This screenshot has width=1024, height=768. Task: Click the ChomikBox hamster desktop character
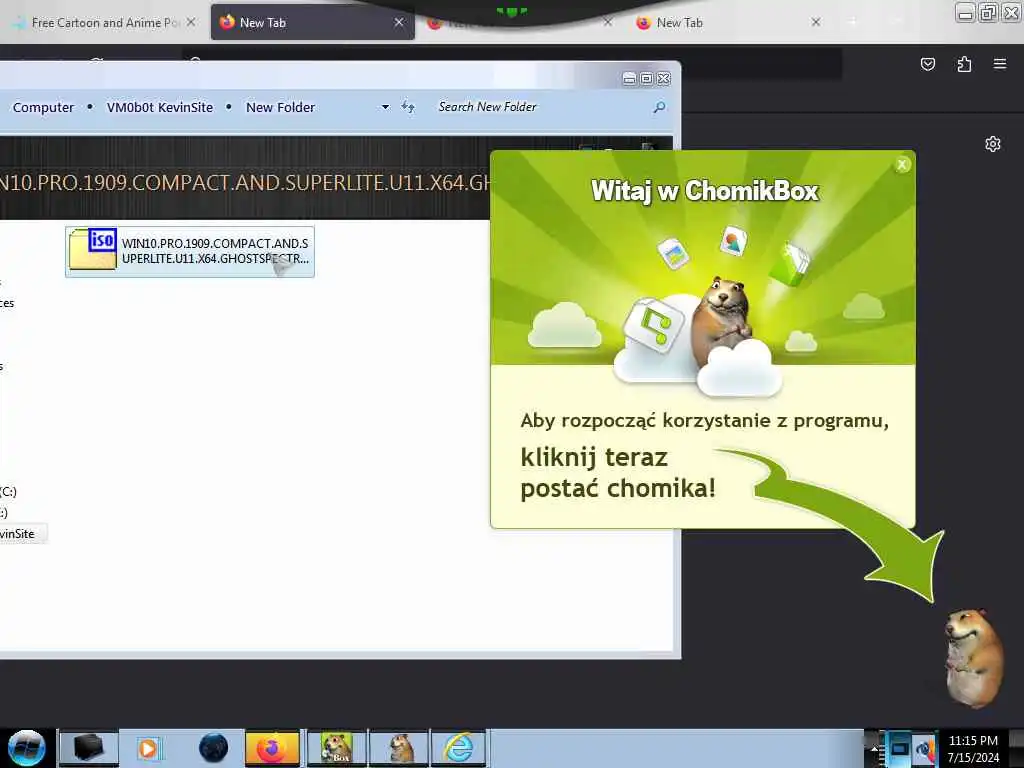tap(972, 658)
